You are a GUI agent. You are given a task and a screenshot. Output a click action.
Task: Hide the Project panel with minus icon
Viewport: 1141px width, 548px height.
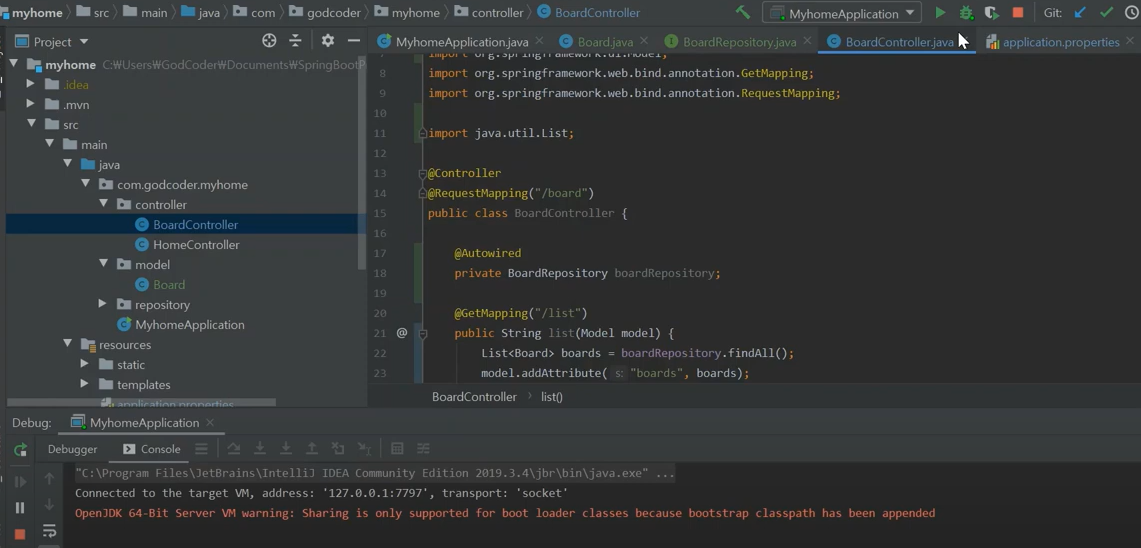[x=354, y=41]
